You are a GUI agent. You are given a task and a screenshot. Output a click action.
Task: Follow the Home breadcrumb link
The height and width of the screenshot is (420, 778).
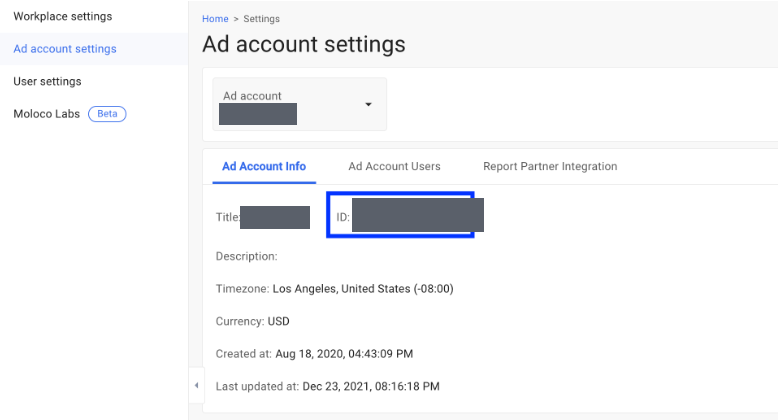point(215,19)
